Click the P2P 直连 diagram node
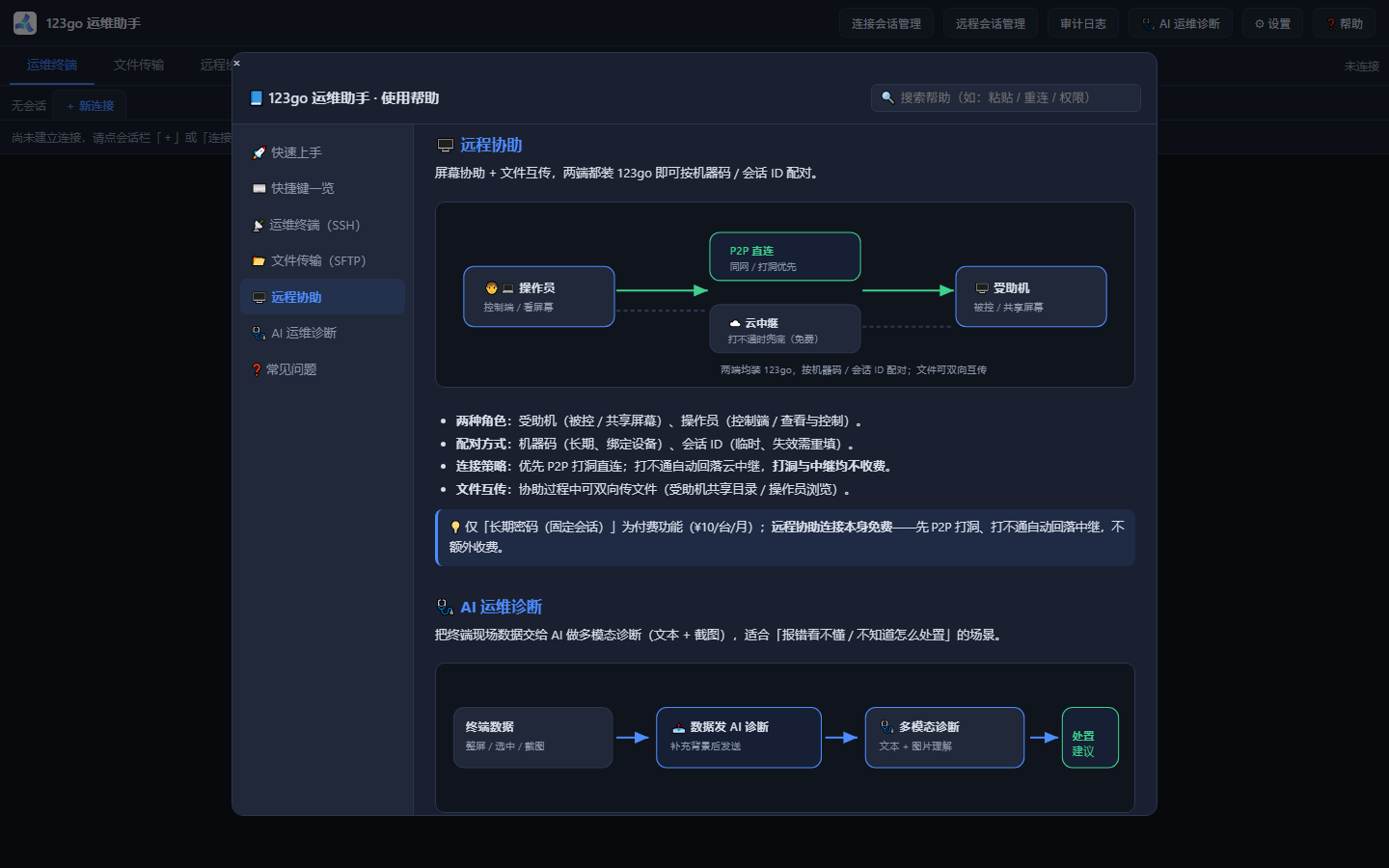The width and height of the screenshot is (1389, 868). point(785,257)
